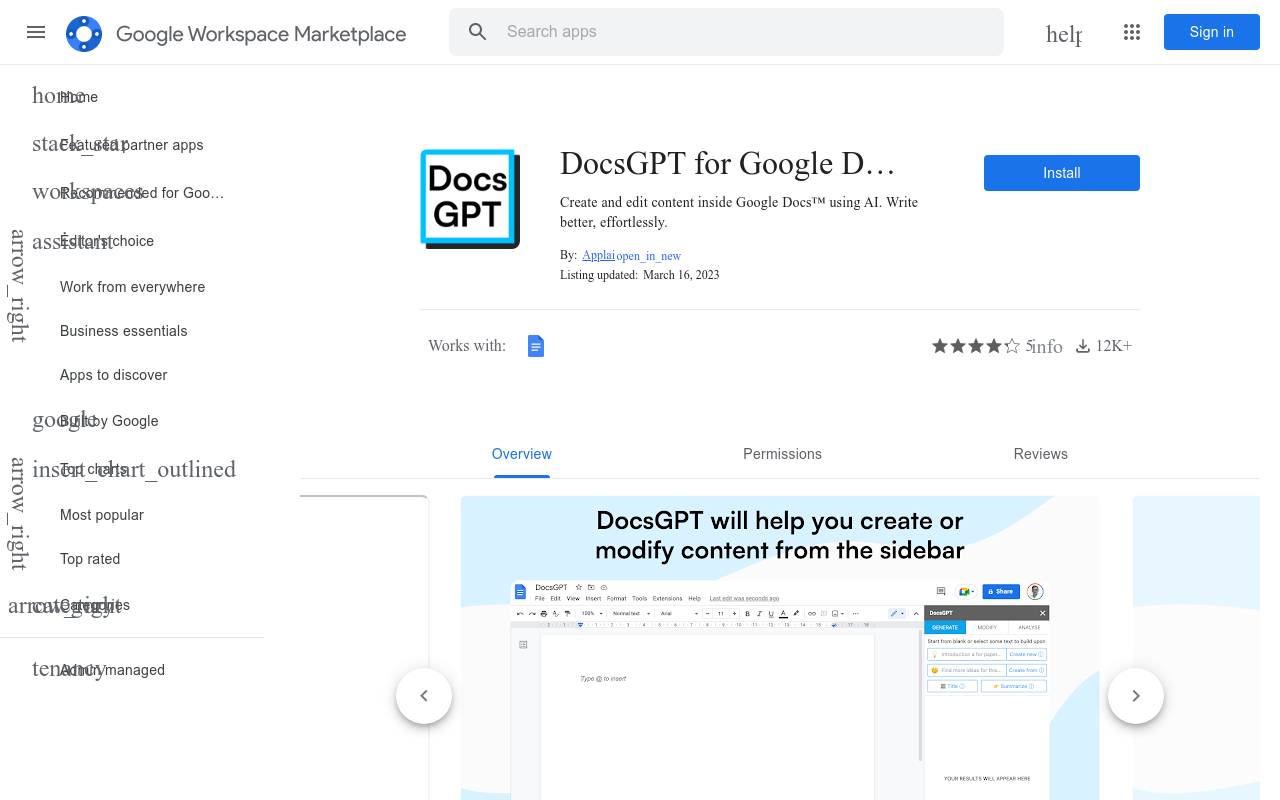1280x800 pixels.
Task: Install the DocsGPT app
Action: click(x=1062, y=173)
